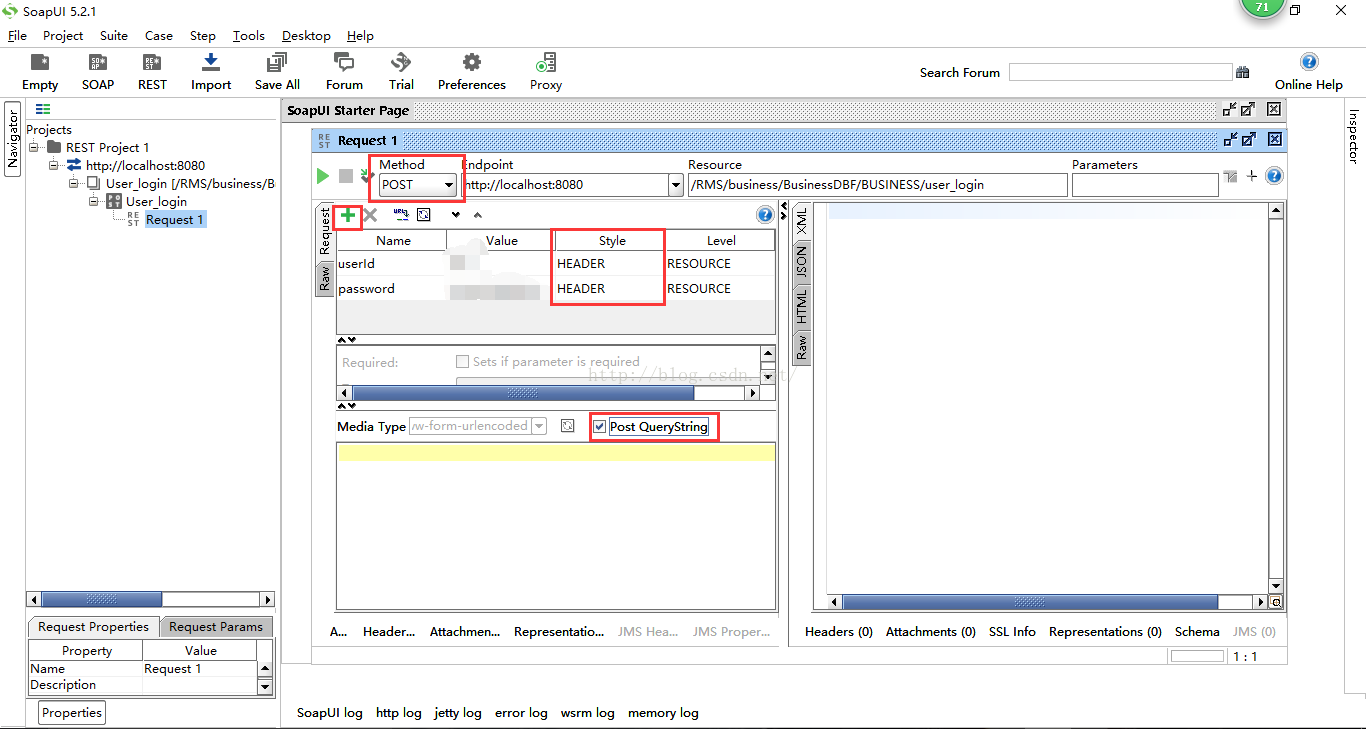
Task: Open the Method POST dropdown
Action: [418, 185]
